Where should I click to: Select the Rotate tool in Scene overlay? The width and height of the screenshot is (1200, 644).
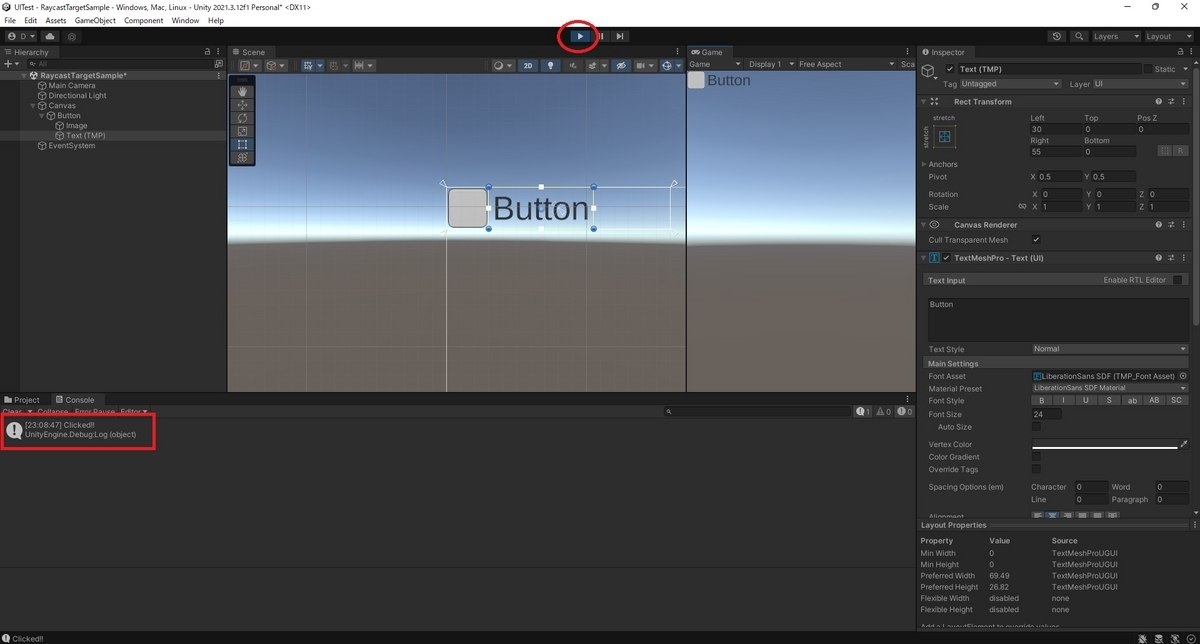242,118
